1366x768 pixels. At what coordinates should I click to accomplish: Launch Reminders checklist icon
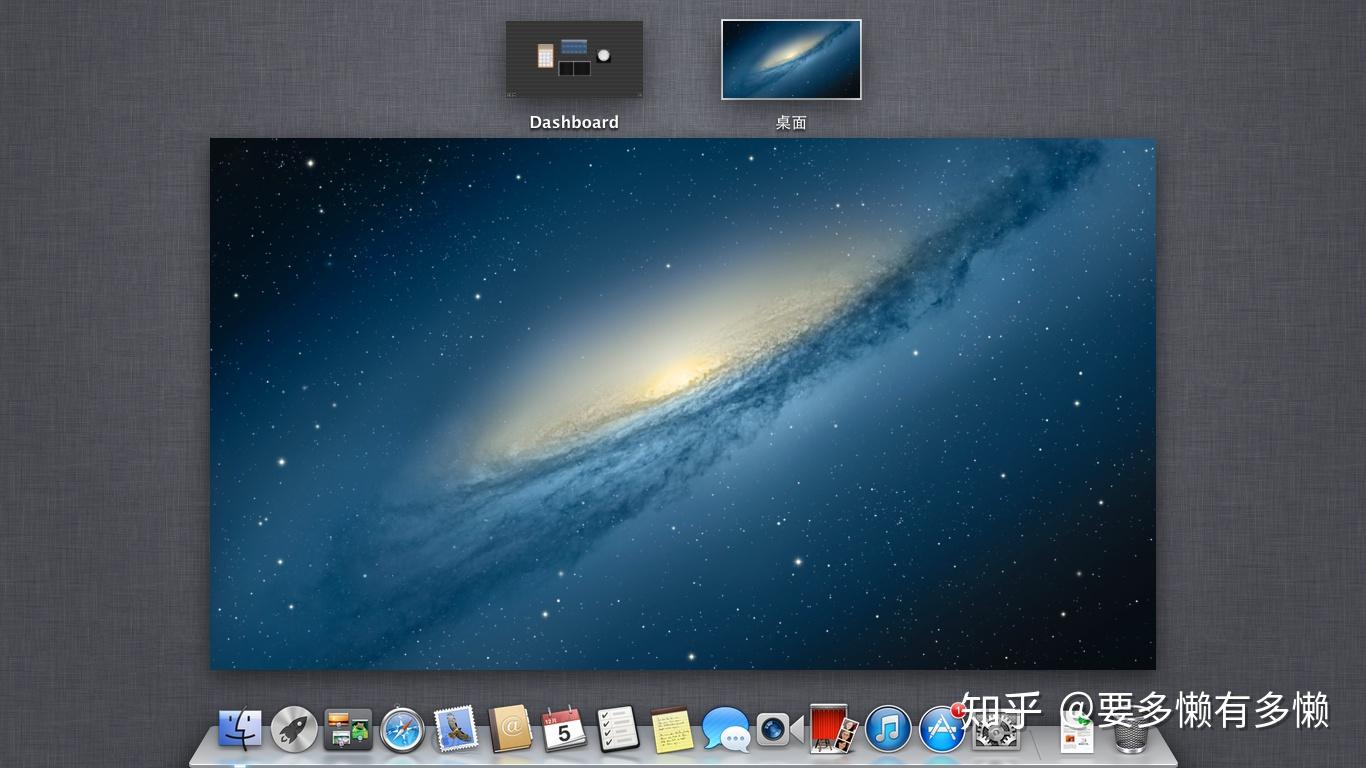[x=618, y=729]
